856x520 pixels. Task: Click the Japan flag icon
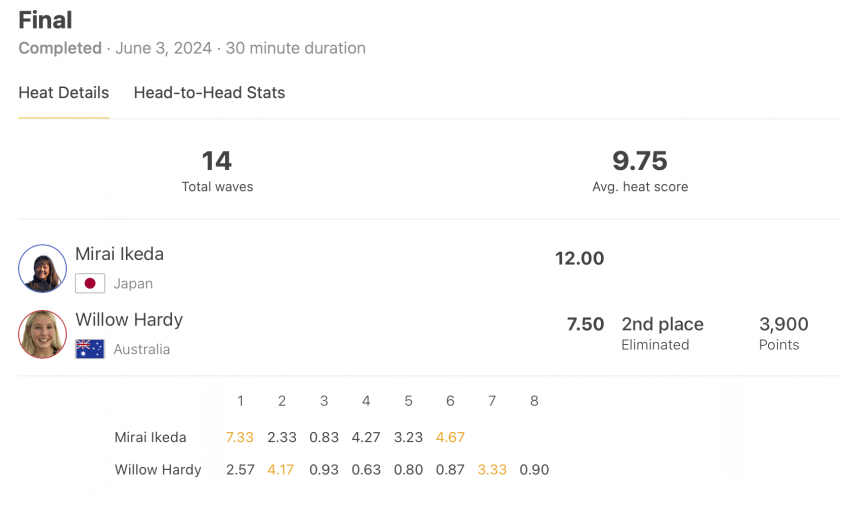[x=90, y=283]
